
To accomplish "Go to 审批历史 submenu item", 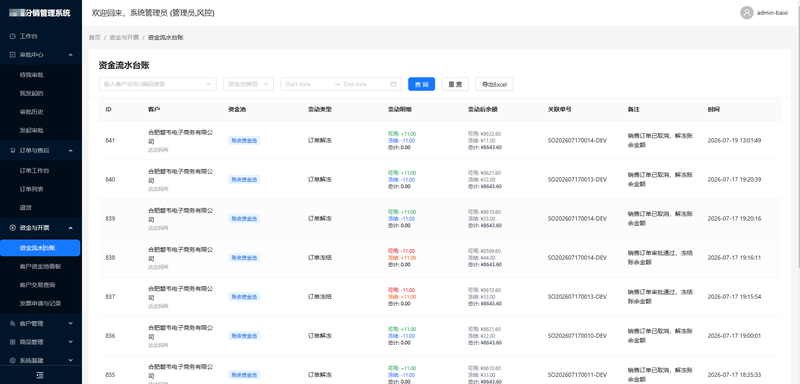I will pos(32,112).
